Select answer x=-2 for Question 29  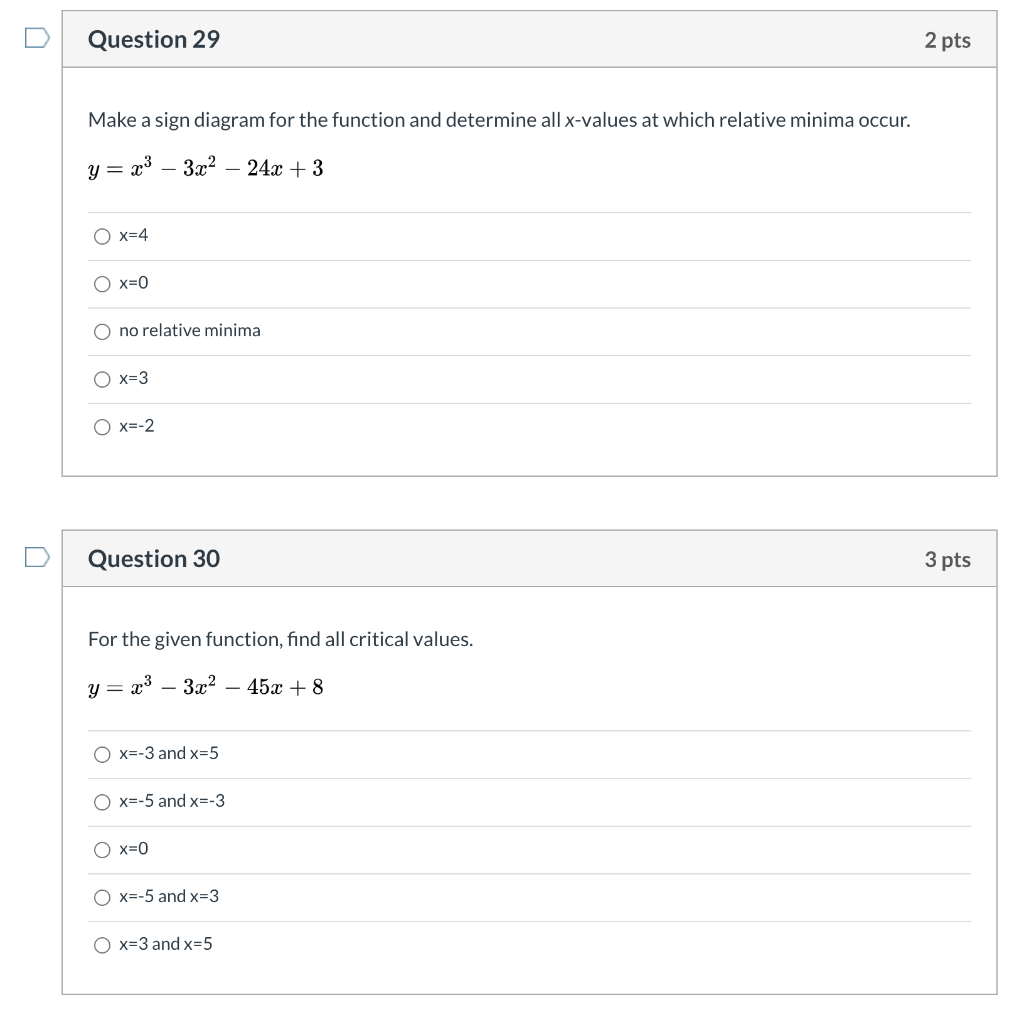pos(102,426)
